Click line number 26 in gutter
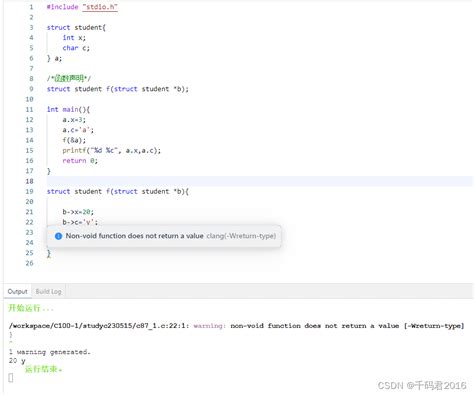The image size is (474, 395). point(29,263)
